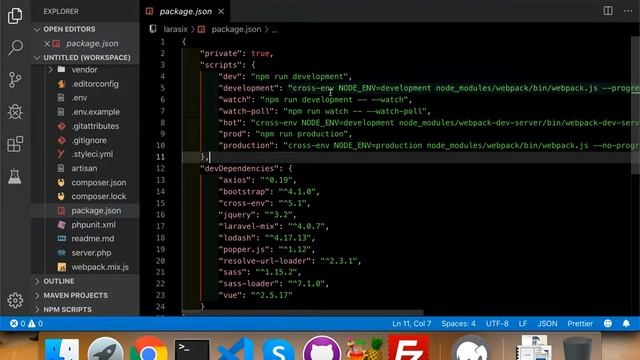The width and height of the screenshot is (640, 360).
Task: Open Launchpad rocket in the dock
Action: (x=105, y=349)
